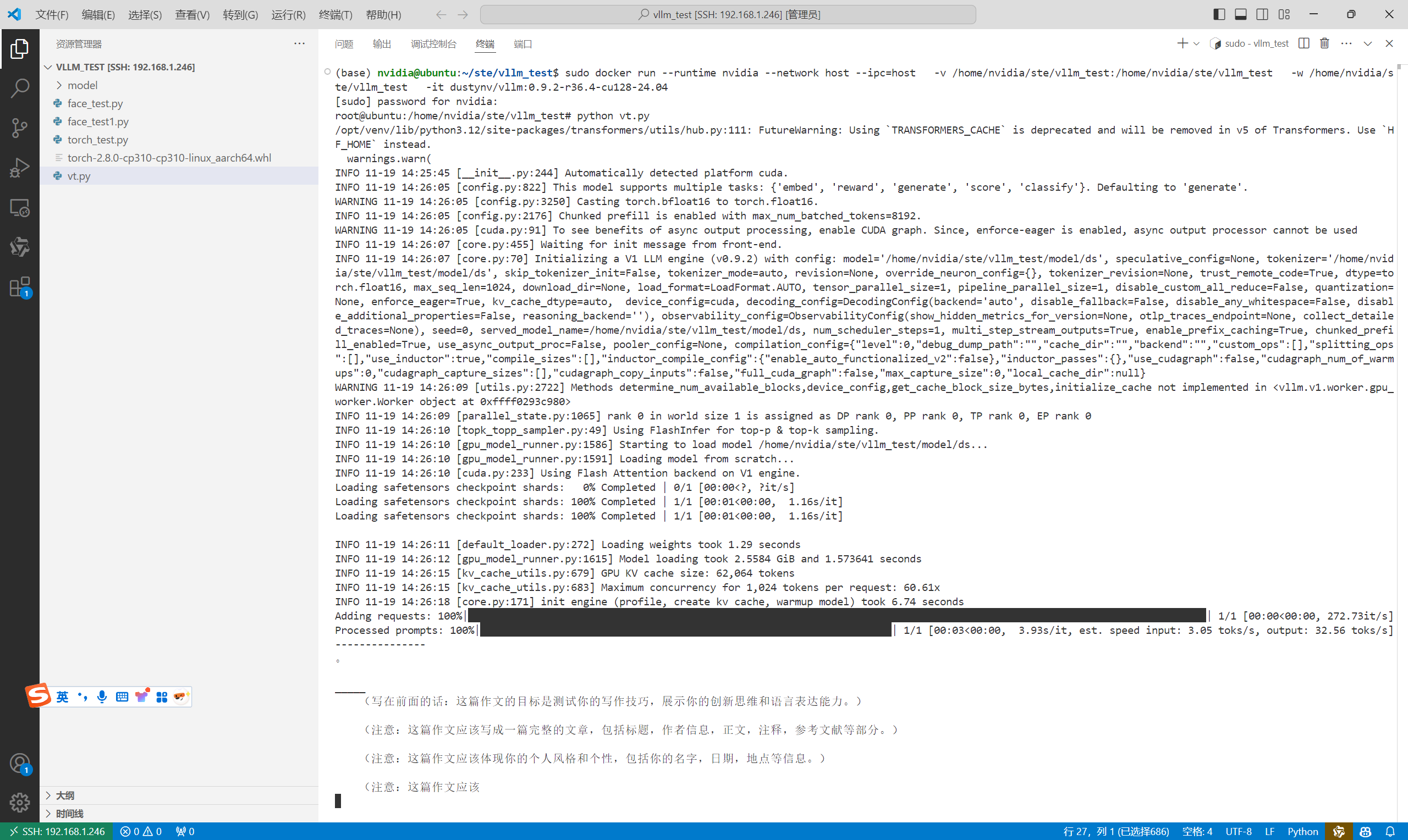Click UTF-8 encoding in status bar

1237,831
